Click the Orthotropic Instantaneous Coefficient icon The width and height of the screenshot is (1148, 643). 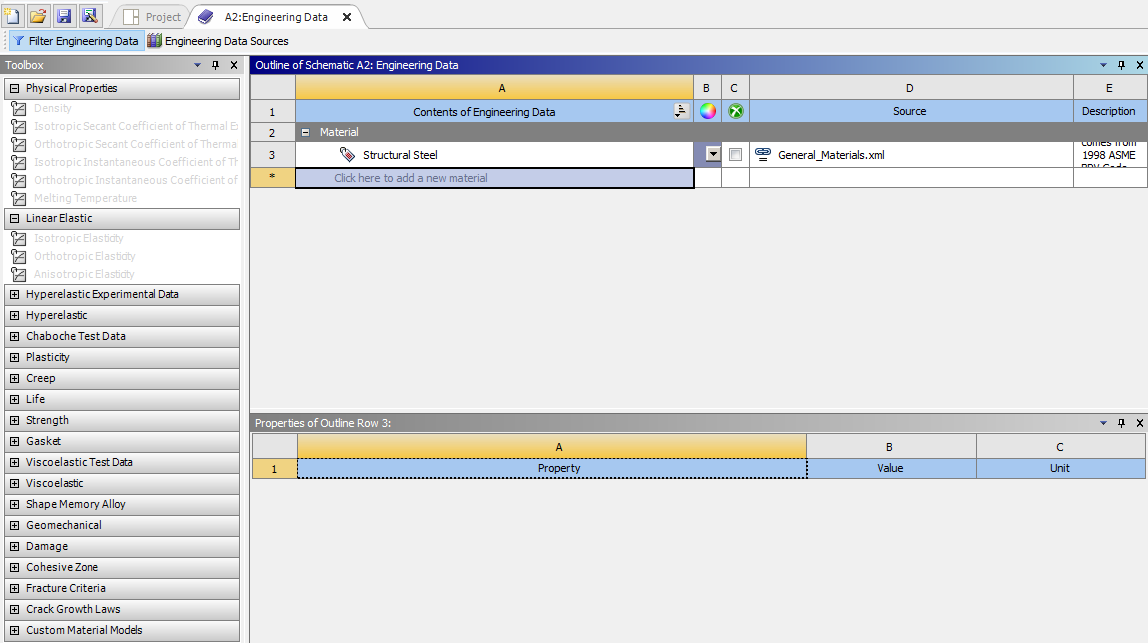tap(19, 180)
